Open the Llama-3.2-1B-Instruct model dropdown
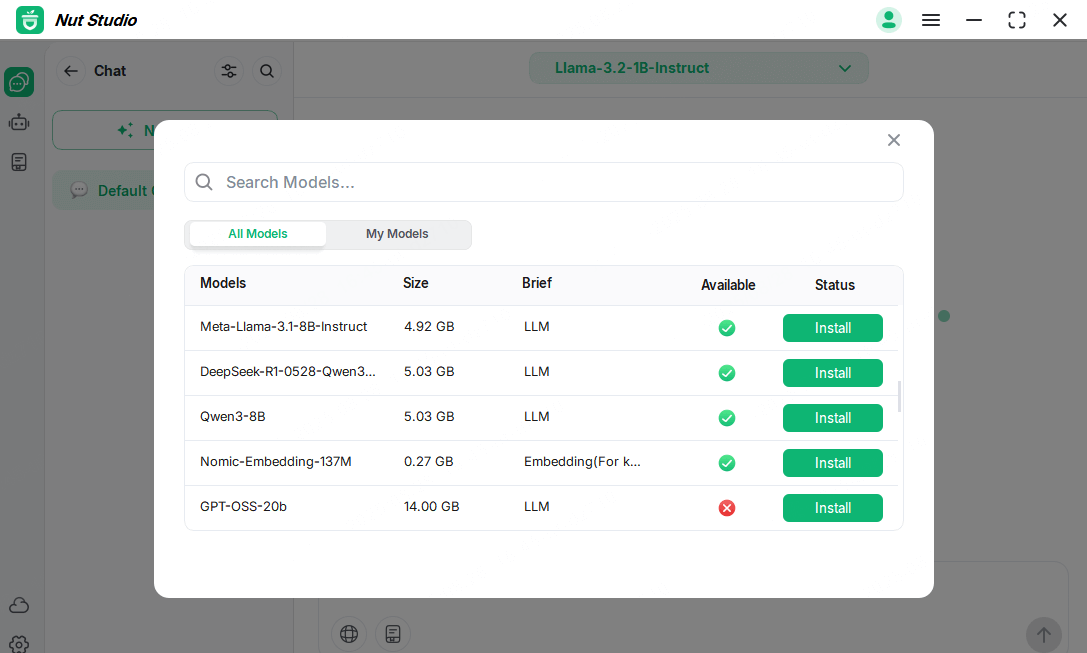Viewport: 1087px width, 653px height. (698, 68)
